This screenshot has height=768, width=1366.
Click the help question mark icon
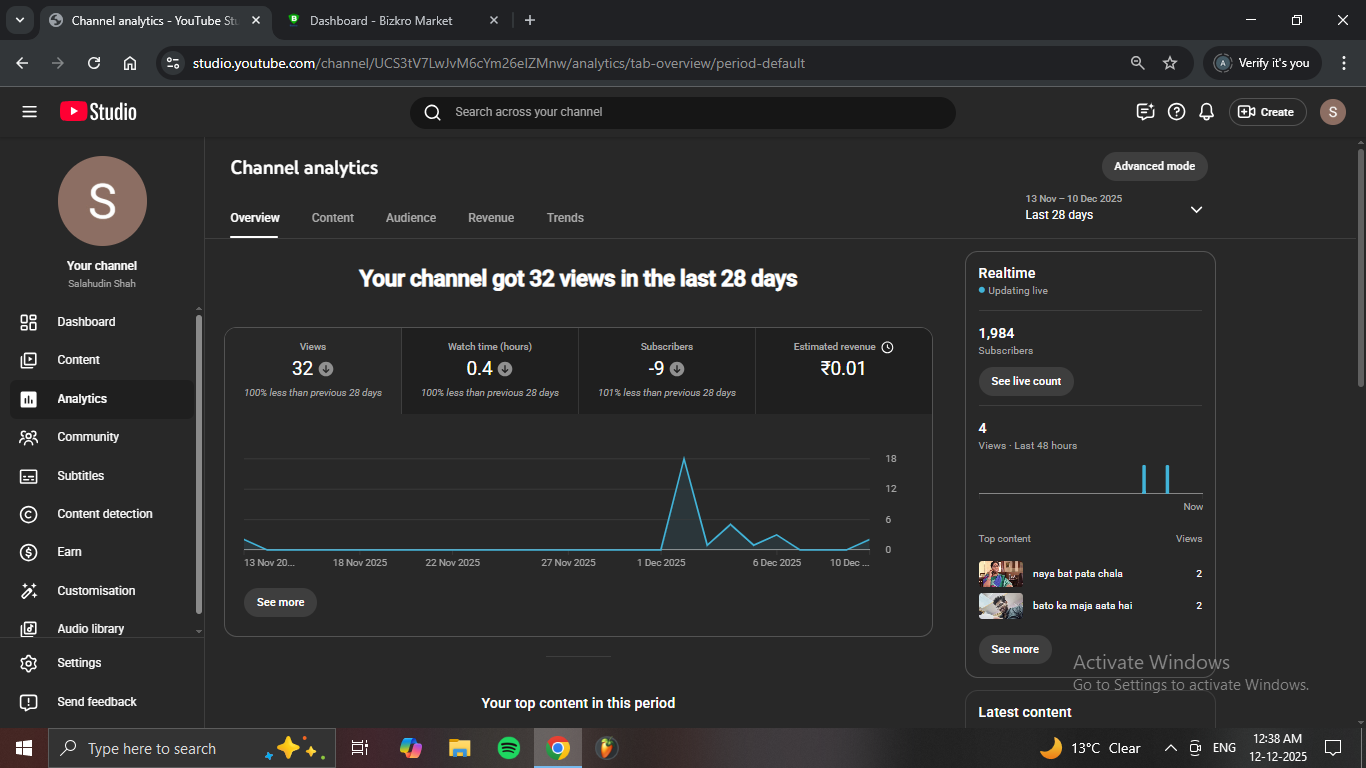pyautogui.click(x=1176, y=112)
